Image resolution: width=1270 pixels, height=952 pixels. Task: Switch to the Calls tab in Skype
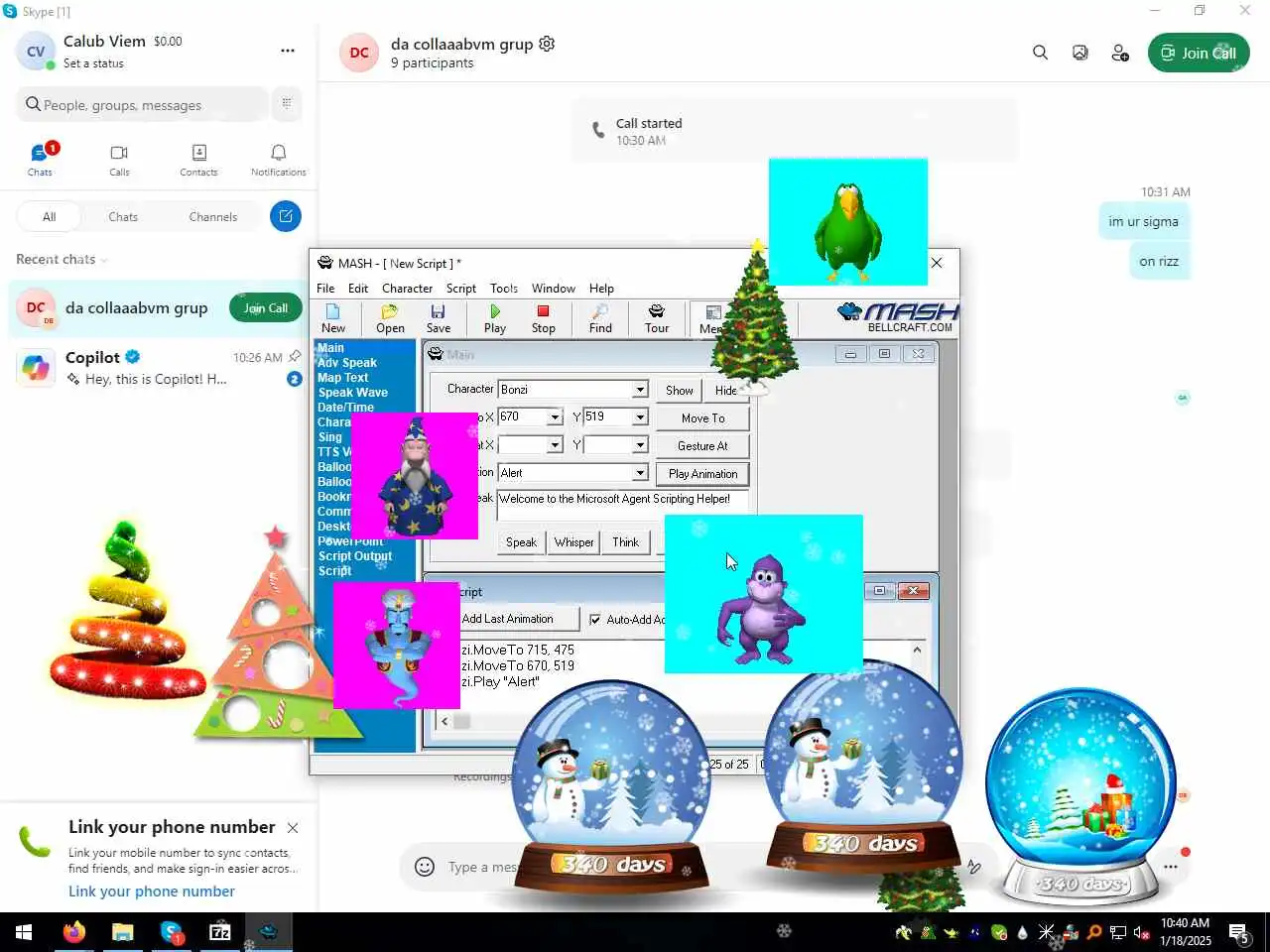pyautogui.click(x=119, y=159)
